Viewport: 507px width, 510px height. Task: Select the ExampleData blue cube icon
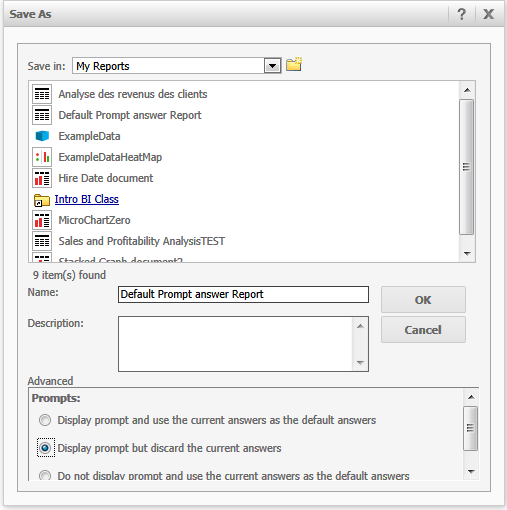click(x=42, y=136)
